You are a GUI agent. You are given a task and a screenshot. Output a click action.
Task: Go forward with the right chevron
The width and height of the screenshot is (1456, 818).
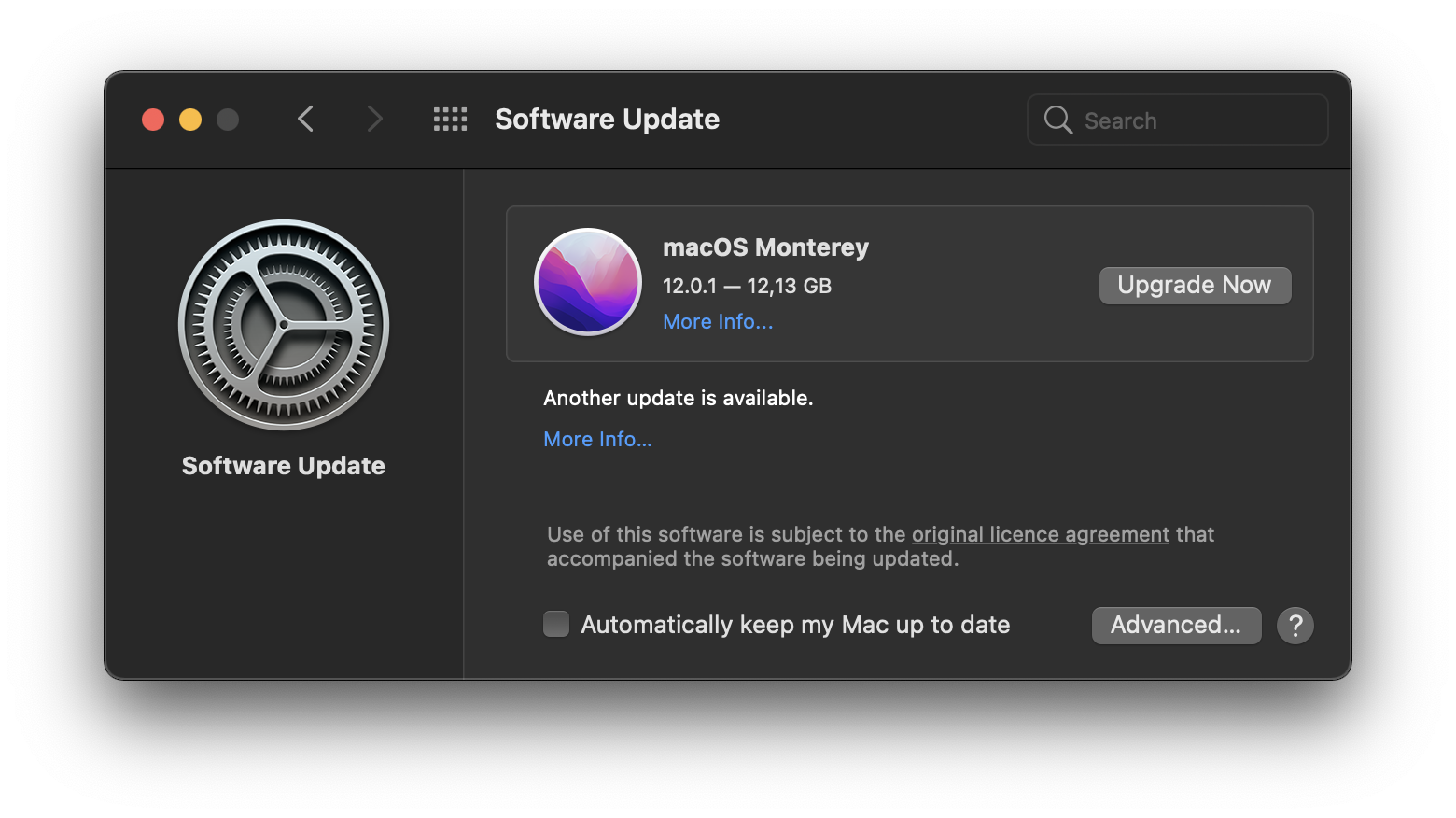point(374,119)
